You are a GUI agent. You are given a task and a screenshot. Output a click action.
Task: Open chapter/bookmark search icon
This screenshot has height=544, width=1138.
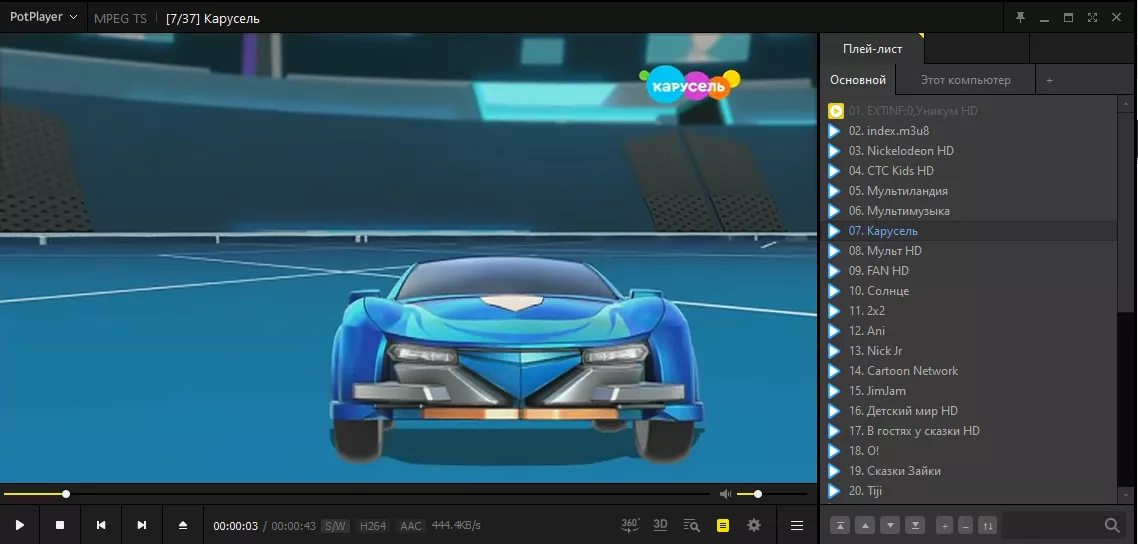[x=692, y=525]
